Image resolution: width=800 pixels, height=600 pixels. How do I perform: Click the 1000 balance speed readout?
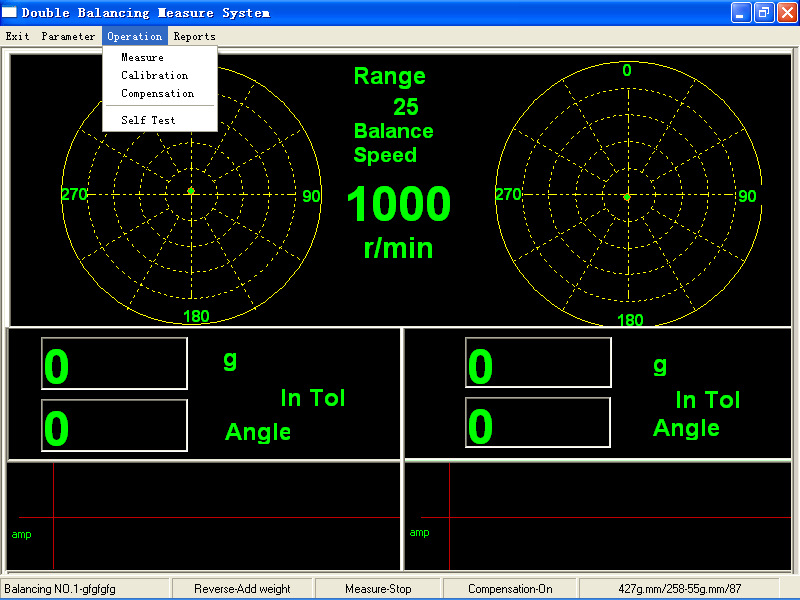[x=398, y=205]
